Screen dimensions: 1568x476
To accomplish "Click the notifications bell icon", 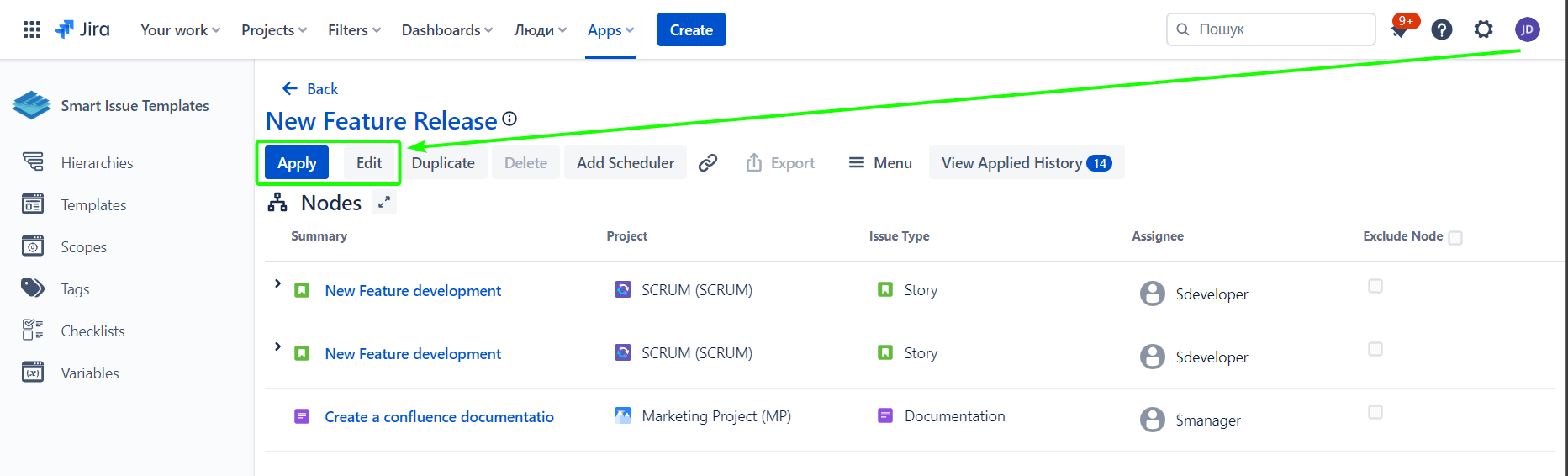I will [1400, 30].
